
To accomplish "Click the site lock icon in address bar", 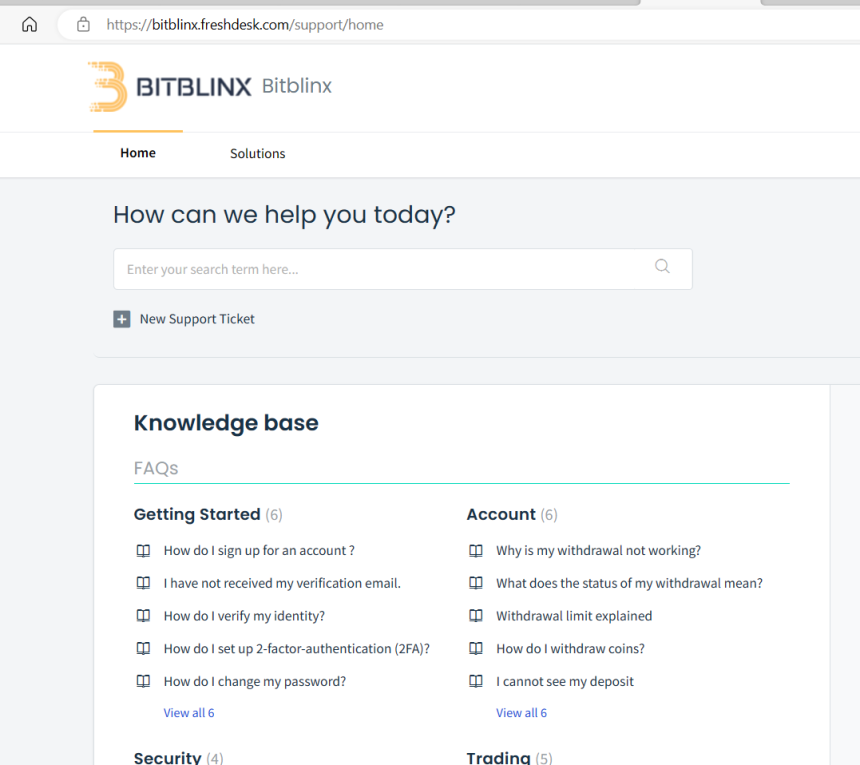I will 84,25.
